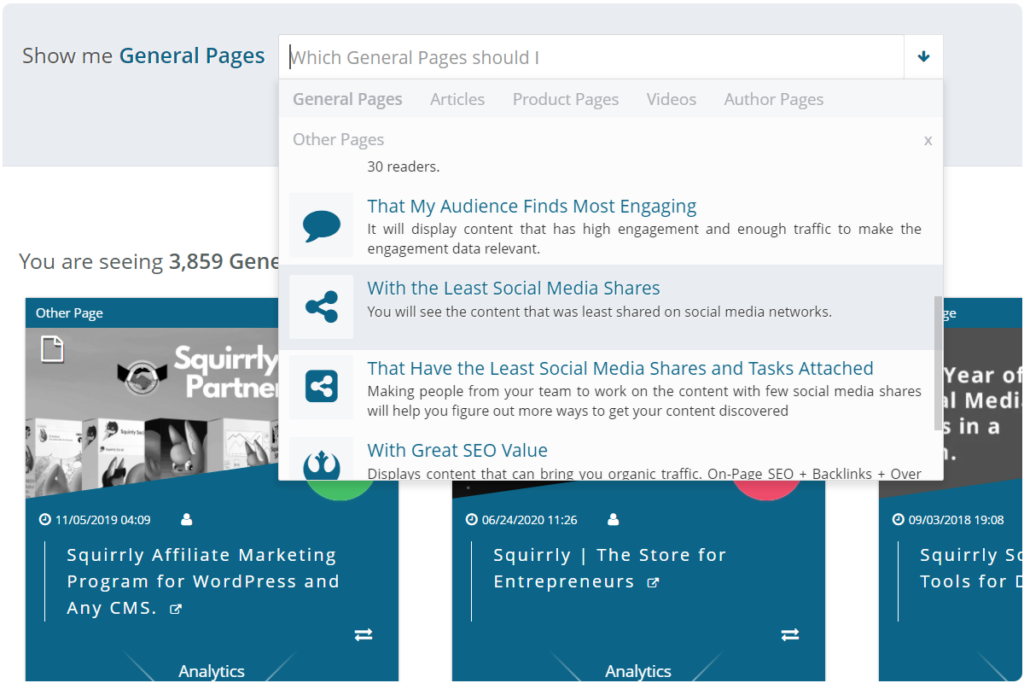Screen dimensions: 1024x683
Task: Click the swap arrows icon on Store for Entrepreneurs card
Action: coord(790,635)
